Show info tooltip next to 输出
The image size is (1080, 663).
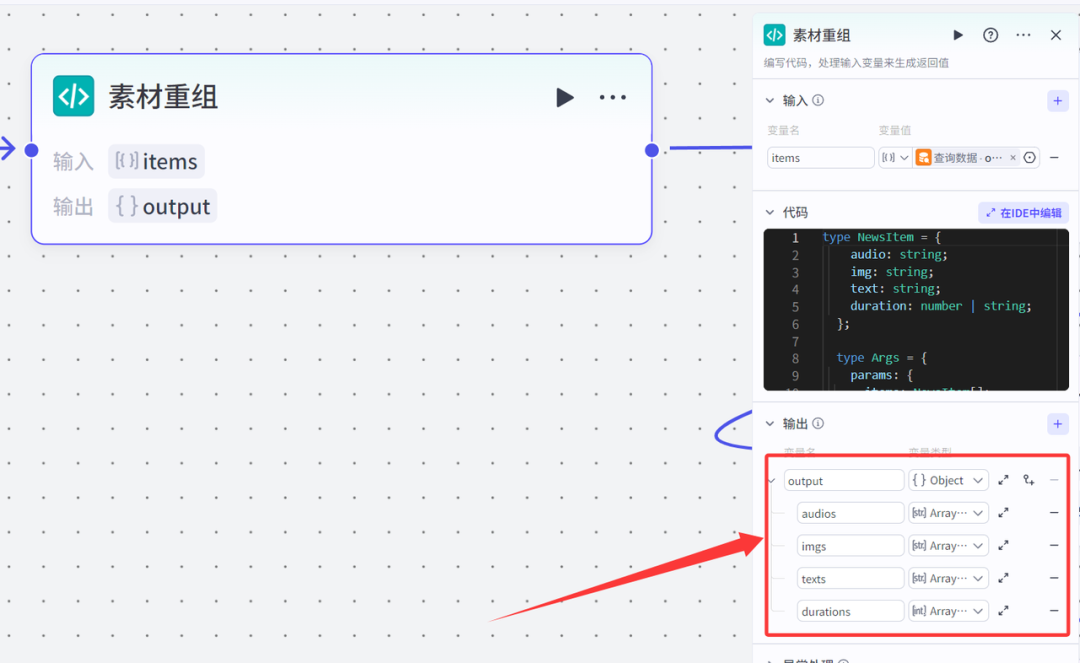(818, 423)
